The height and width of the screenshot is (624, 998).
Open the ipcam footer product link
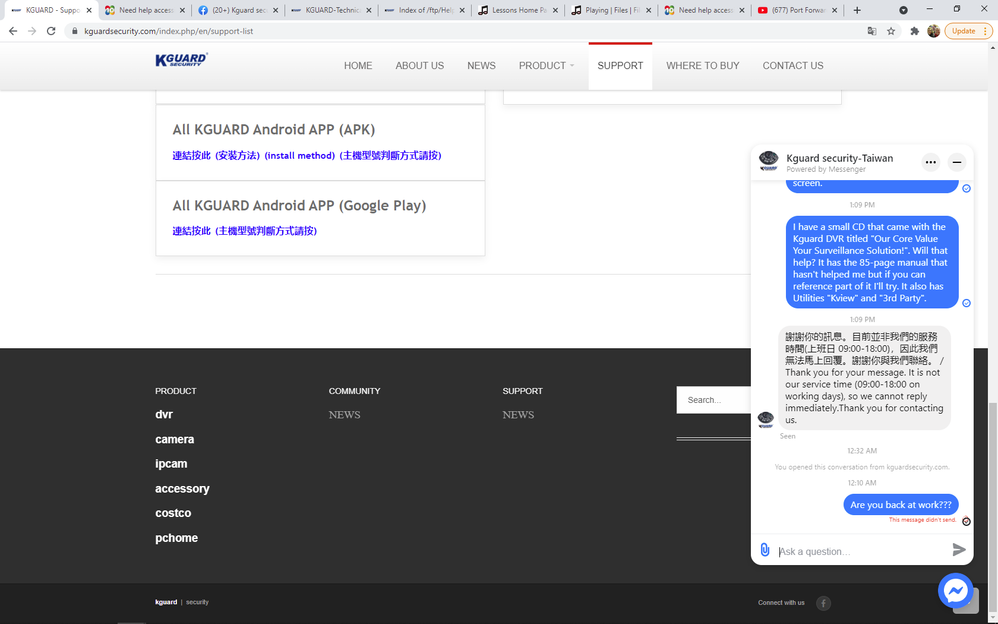[171, 464]
